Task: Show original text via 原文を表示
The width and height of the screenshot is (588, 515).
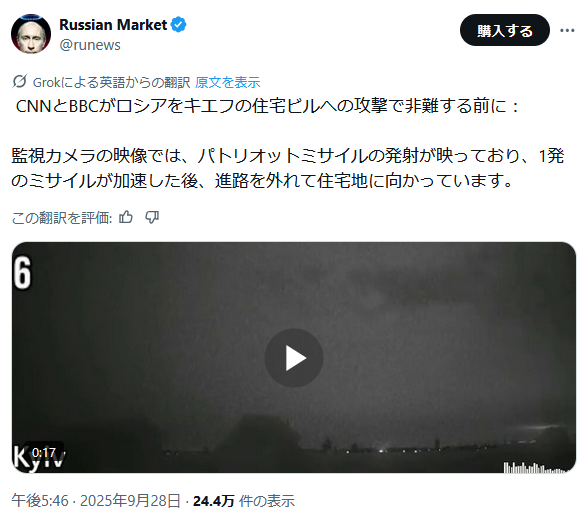Action: tap(227, 82)
